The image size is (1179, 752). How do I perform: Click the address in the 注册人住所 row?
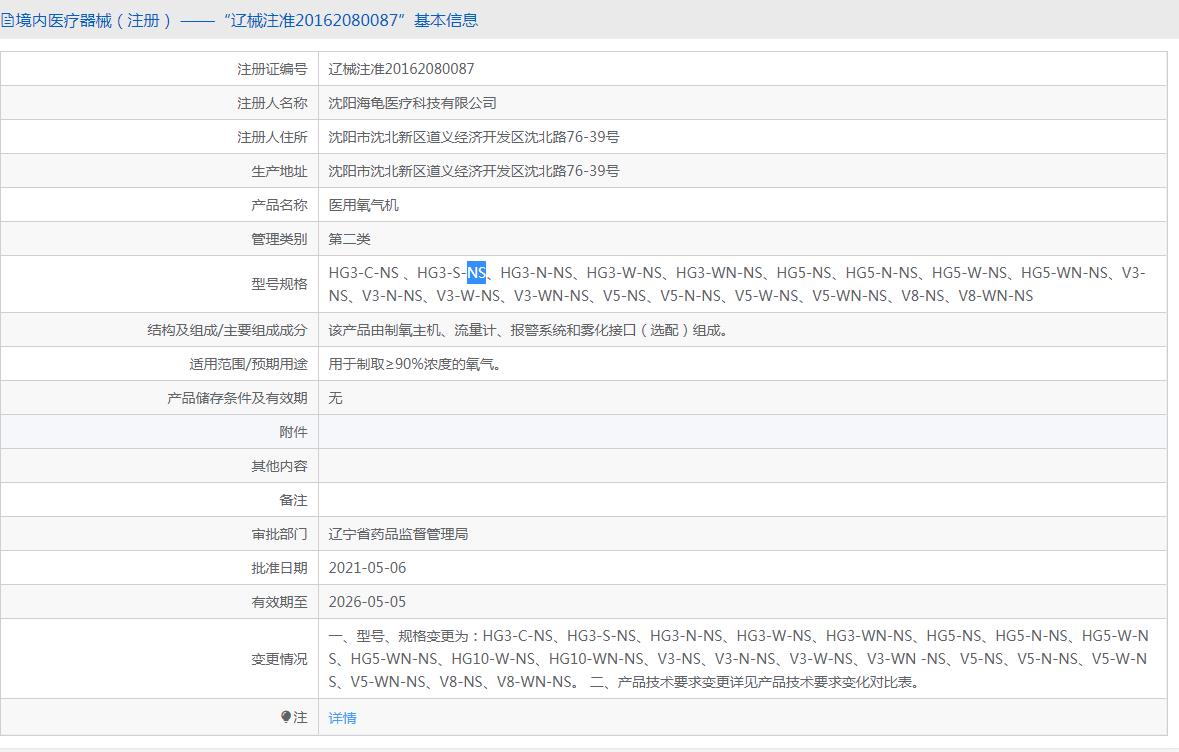(473, 137)
